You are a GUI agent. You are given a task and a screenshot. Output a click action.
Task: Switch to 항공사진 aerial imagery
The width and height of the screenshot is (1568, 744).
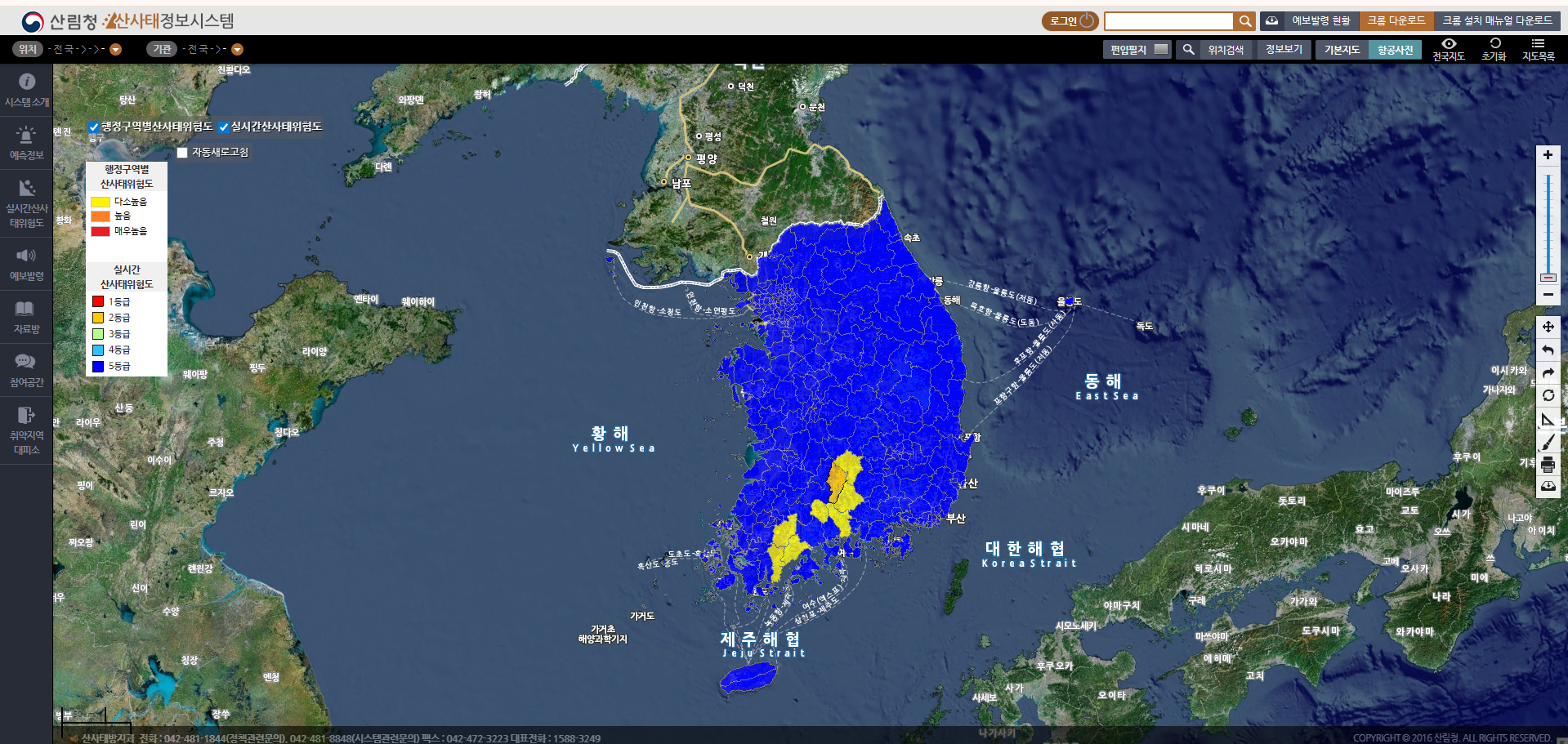point(1395,50)
